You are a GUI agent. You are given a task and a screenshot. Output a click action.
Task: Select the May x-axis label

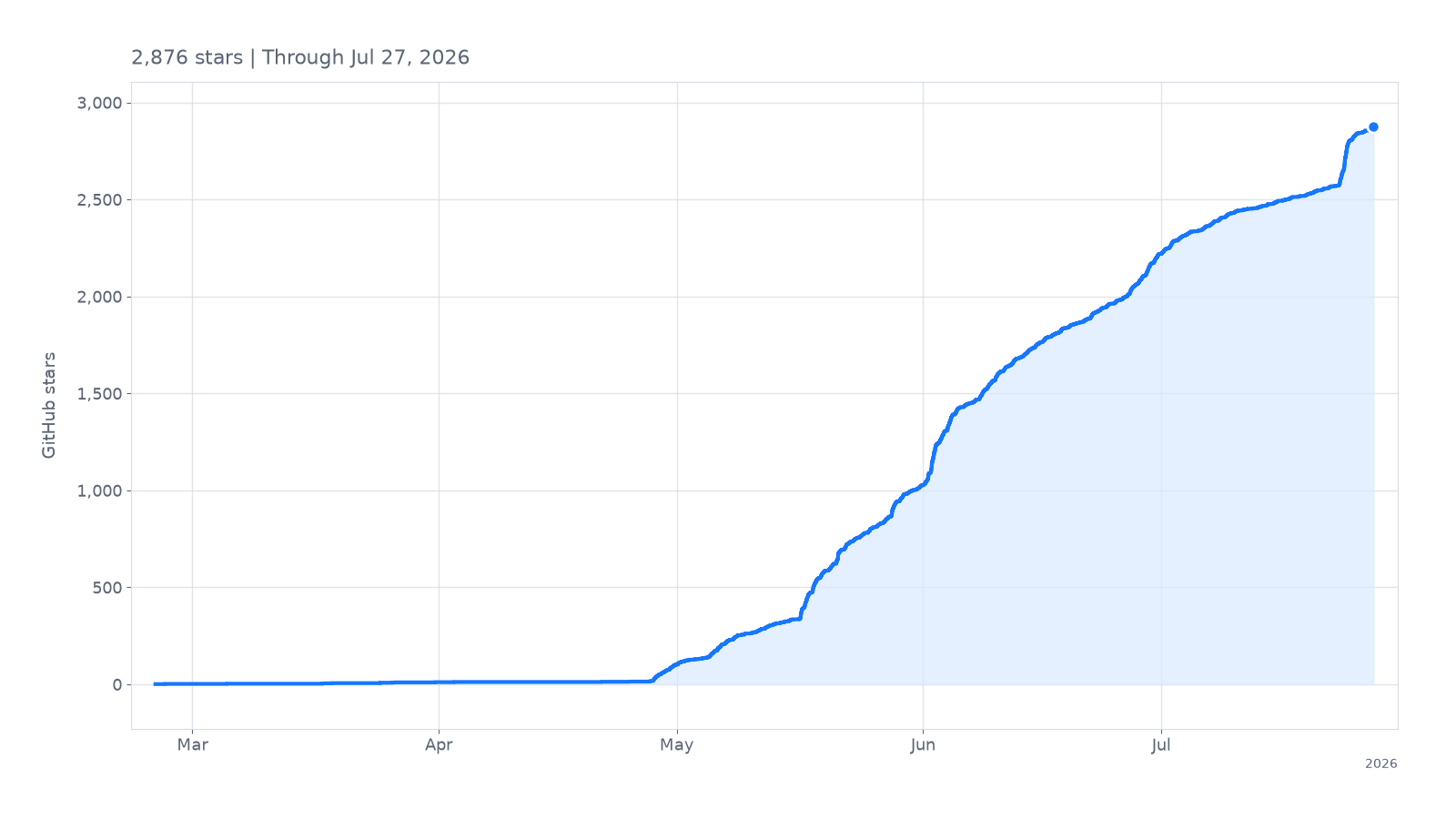[x=676, y=744]
